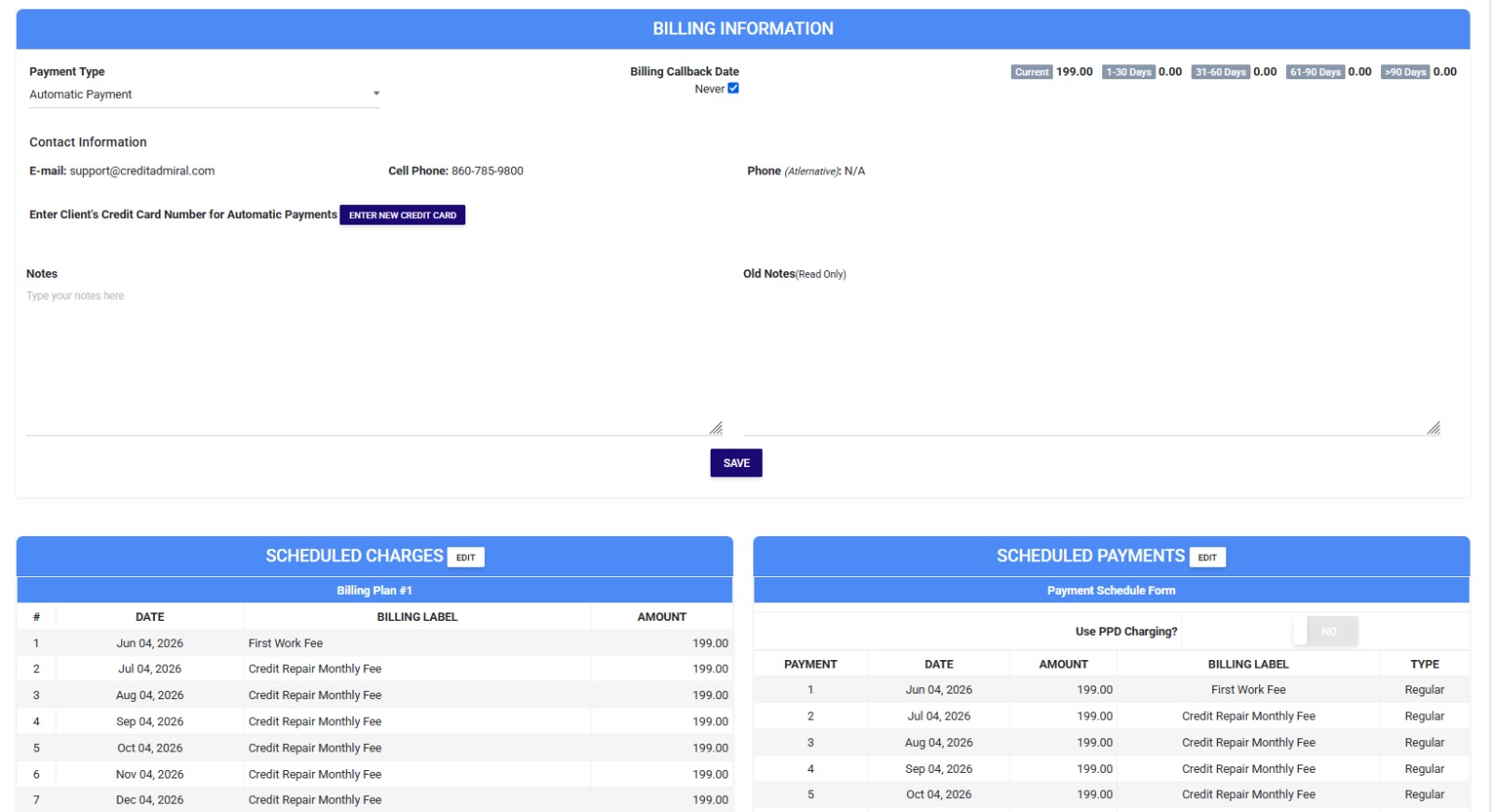
Task: Click the BILLING LABEL column header in Scheduled Charges
Action: click(x=417, y=617)
